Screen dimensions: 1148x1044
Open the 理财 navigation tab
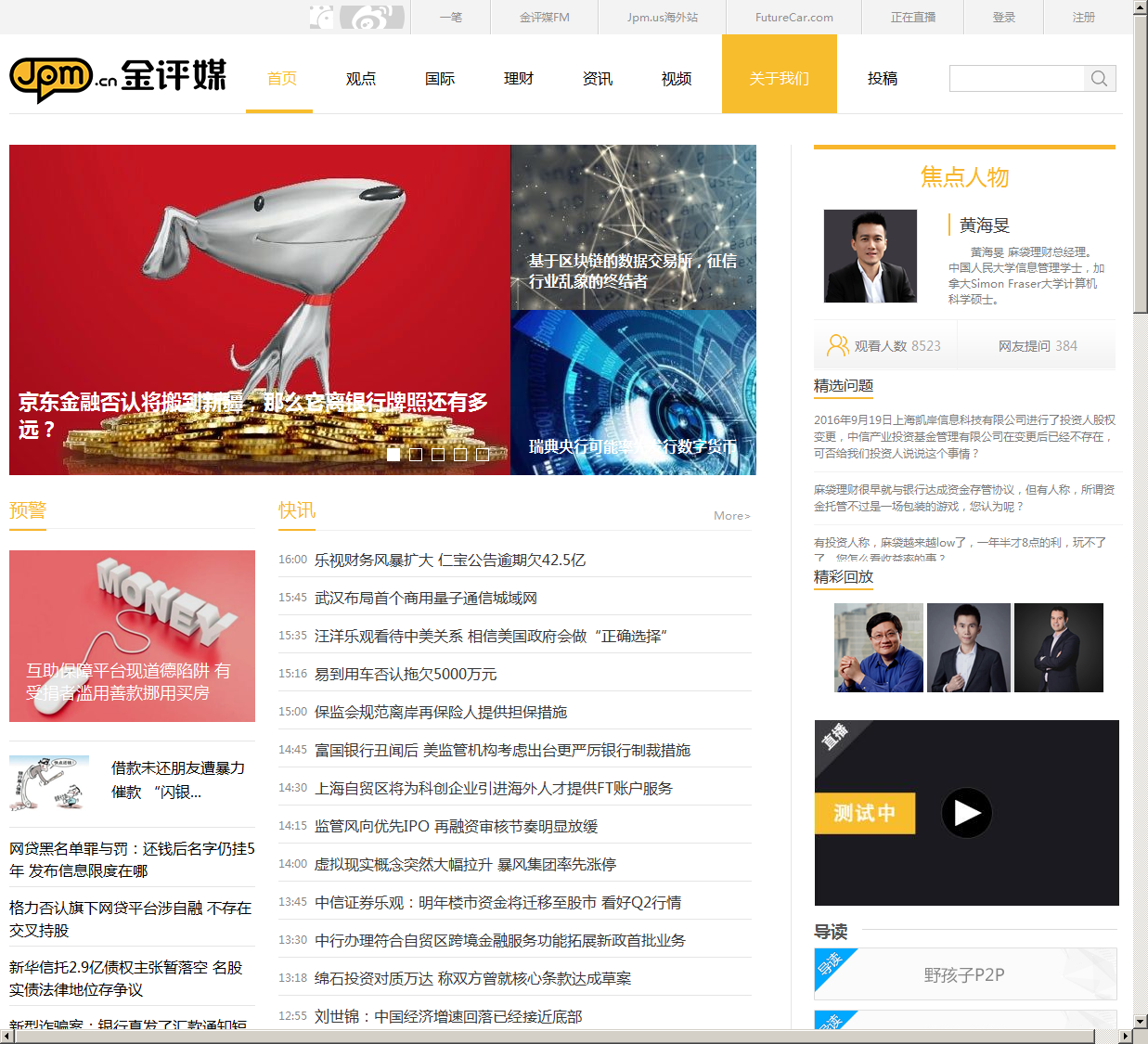(x=519, y=79)
